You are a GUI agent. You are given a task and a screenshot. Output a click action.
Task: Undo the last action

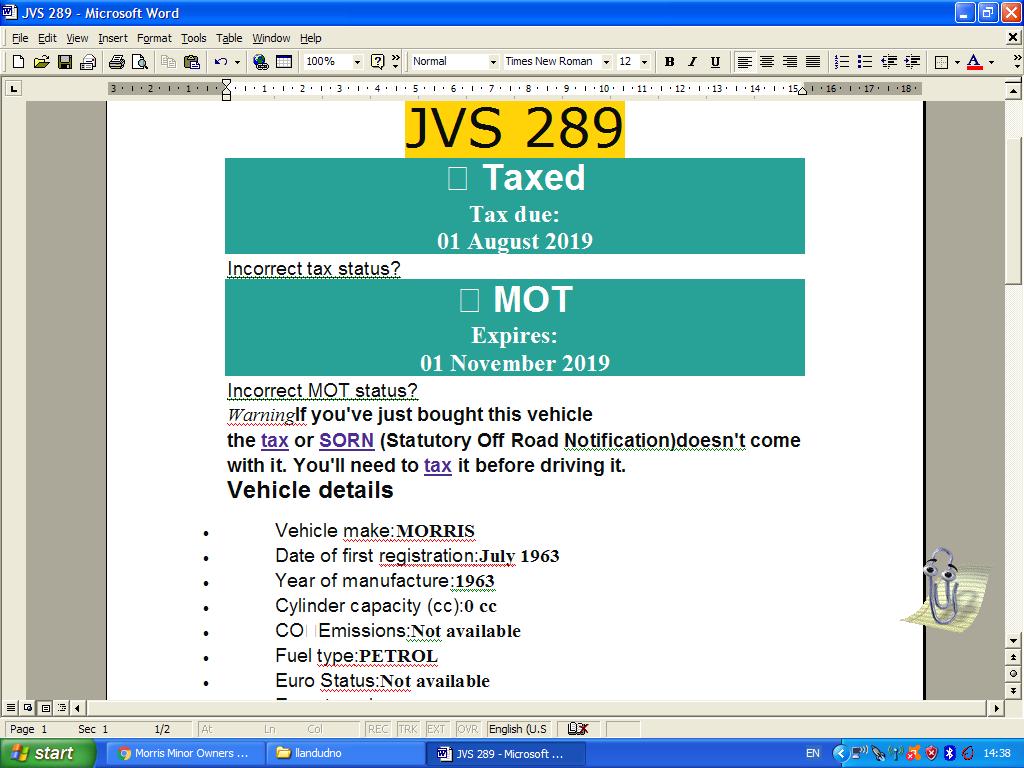(x=221, y=62)
